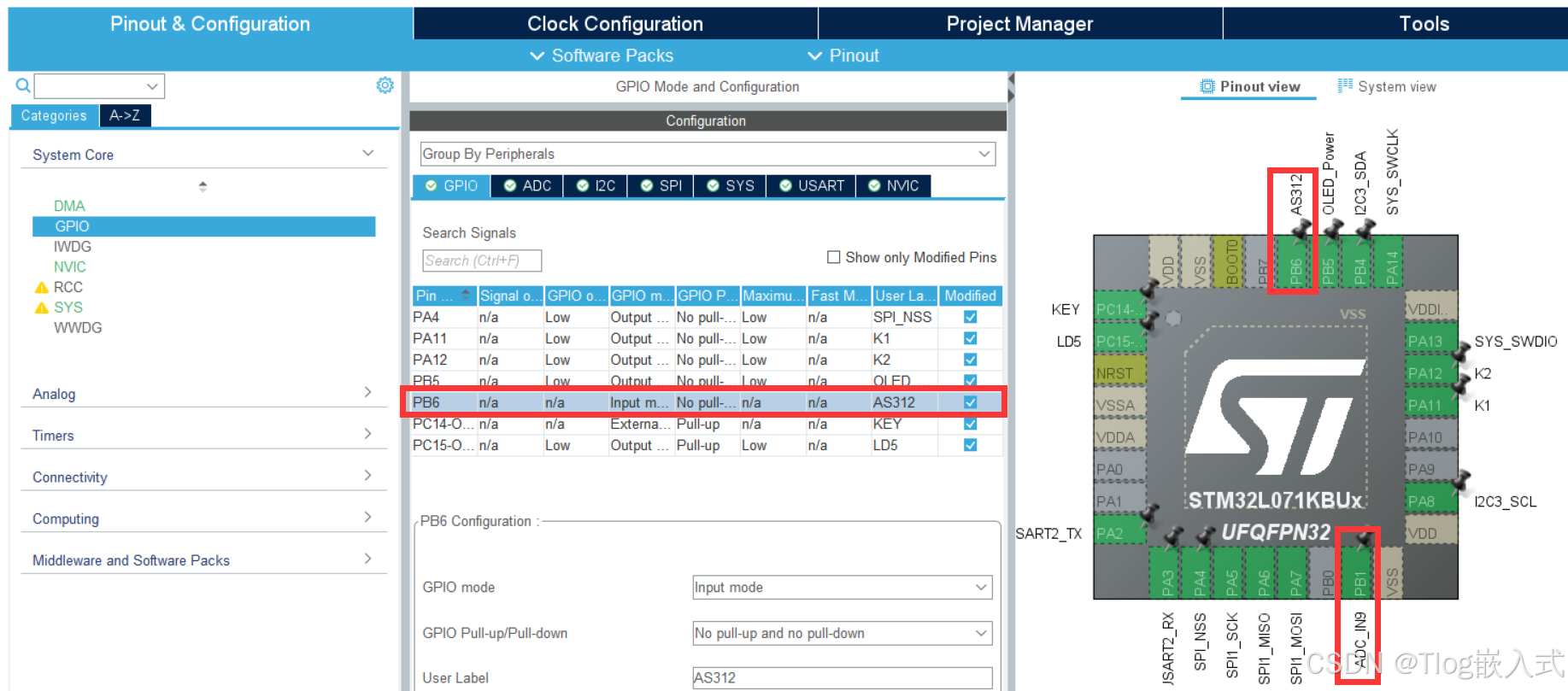Expand the Timers category
This screenshot has width=1568, height=691.
point(367,434)
